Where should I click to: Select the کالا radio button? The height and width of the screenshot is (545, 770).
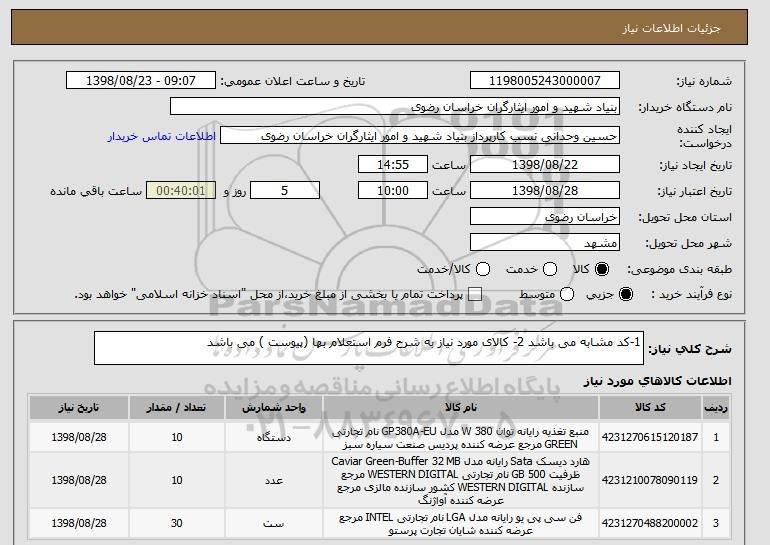pyautogui.click(x=602, y=269)
